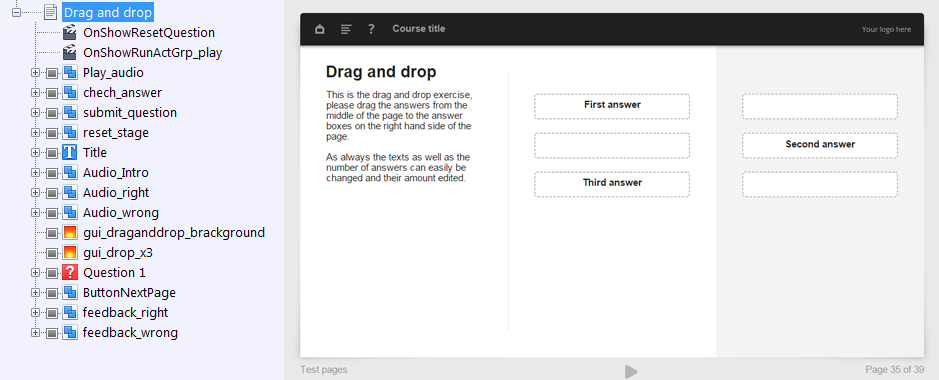Click the OnShowResetQuestion action icon

point(70,32)
